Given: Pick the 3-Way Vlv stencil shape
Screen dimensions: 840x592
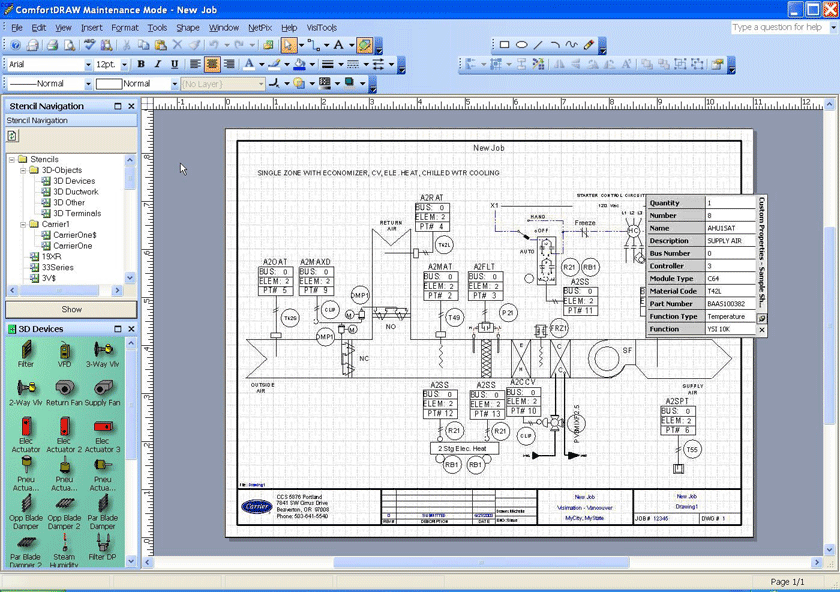Looking at the screenshot, I should click(x=103, y=350).
